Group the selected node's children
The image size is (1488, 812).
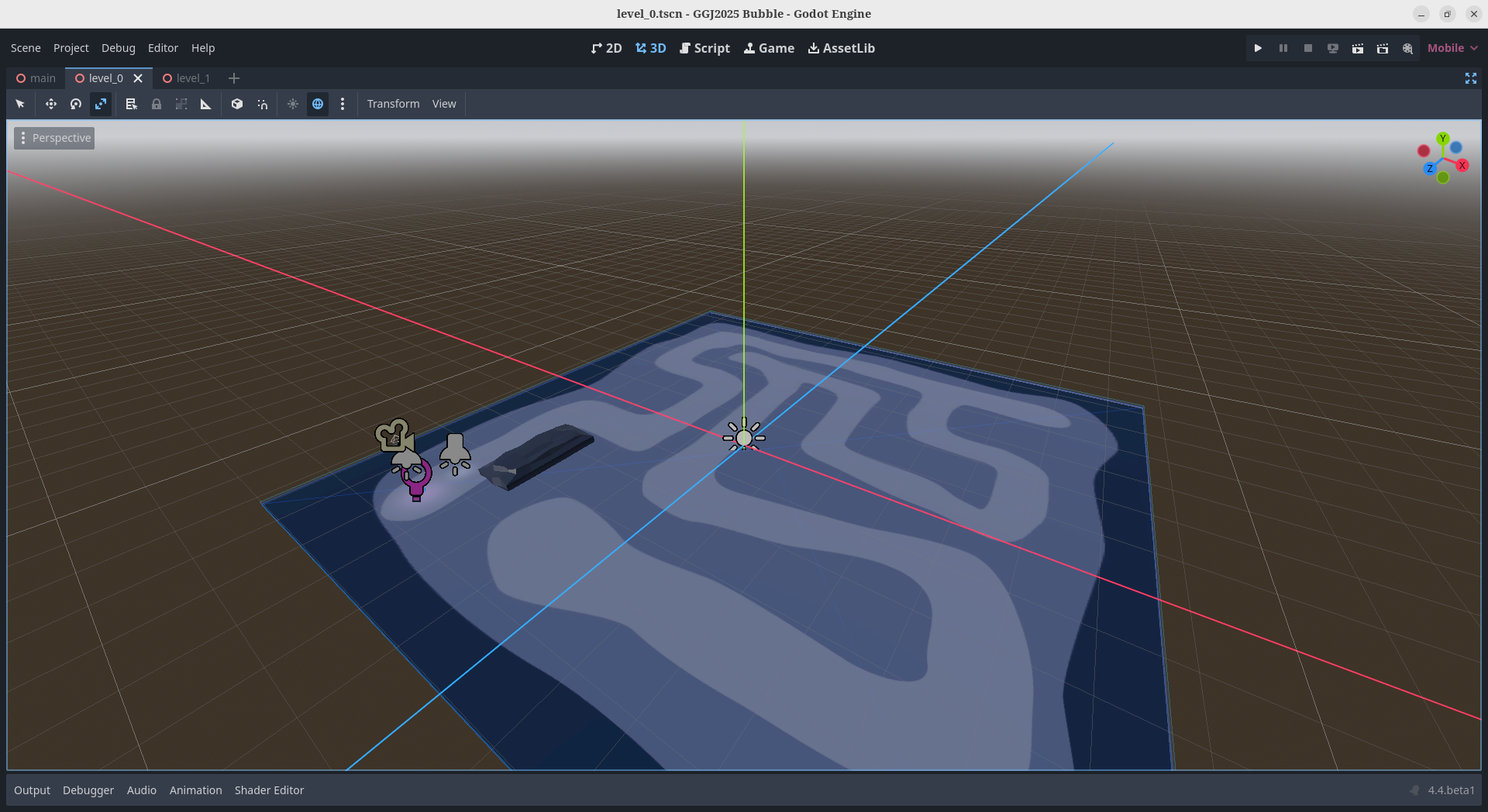coord(181,104)
